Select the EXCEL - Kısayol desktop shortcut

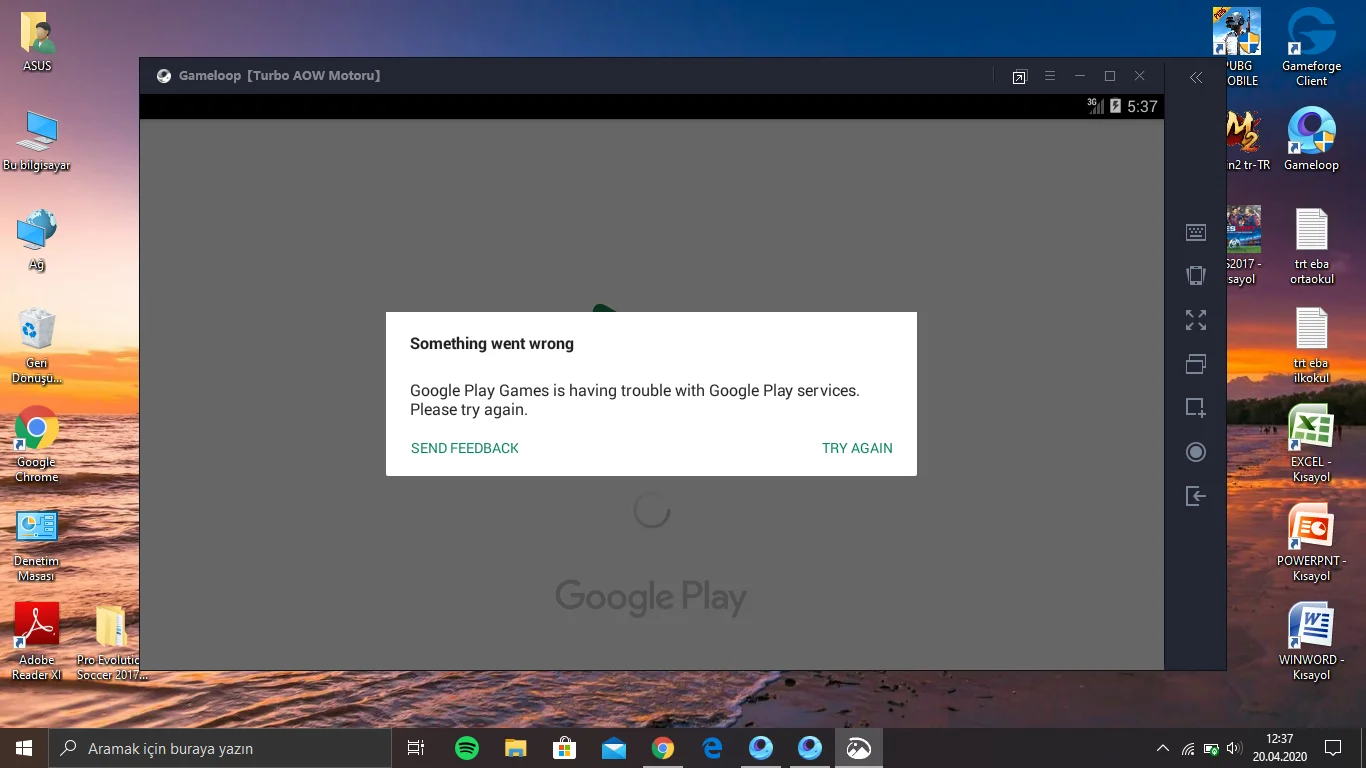tap(1311, 444)
